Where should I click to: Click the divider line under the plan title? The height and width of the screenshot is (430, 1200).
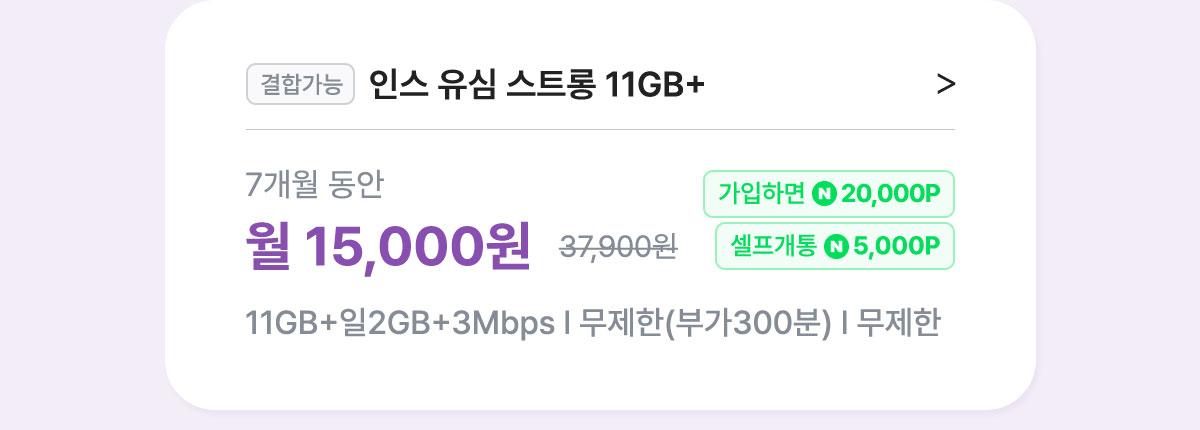point(600,130)
